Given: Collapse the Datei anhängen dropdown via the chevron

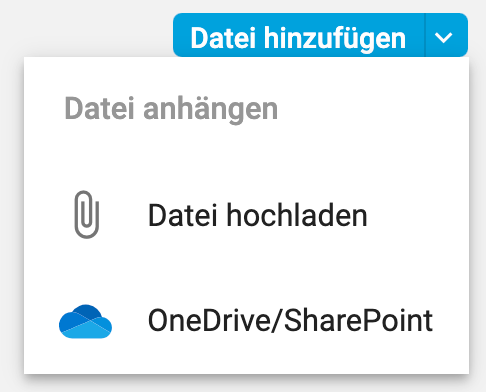Looking at the screenshot, I should 446,35.
